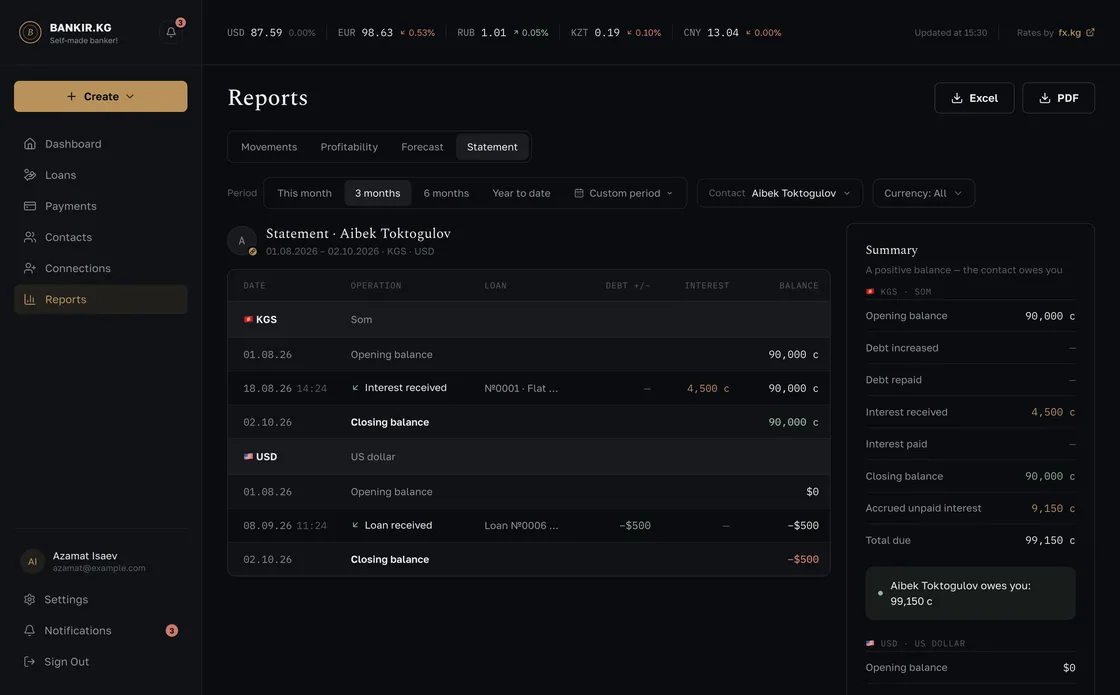
Task: Expand the Currency: All dropdown
Action: pos(924,193)
